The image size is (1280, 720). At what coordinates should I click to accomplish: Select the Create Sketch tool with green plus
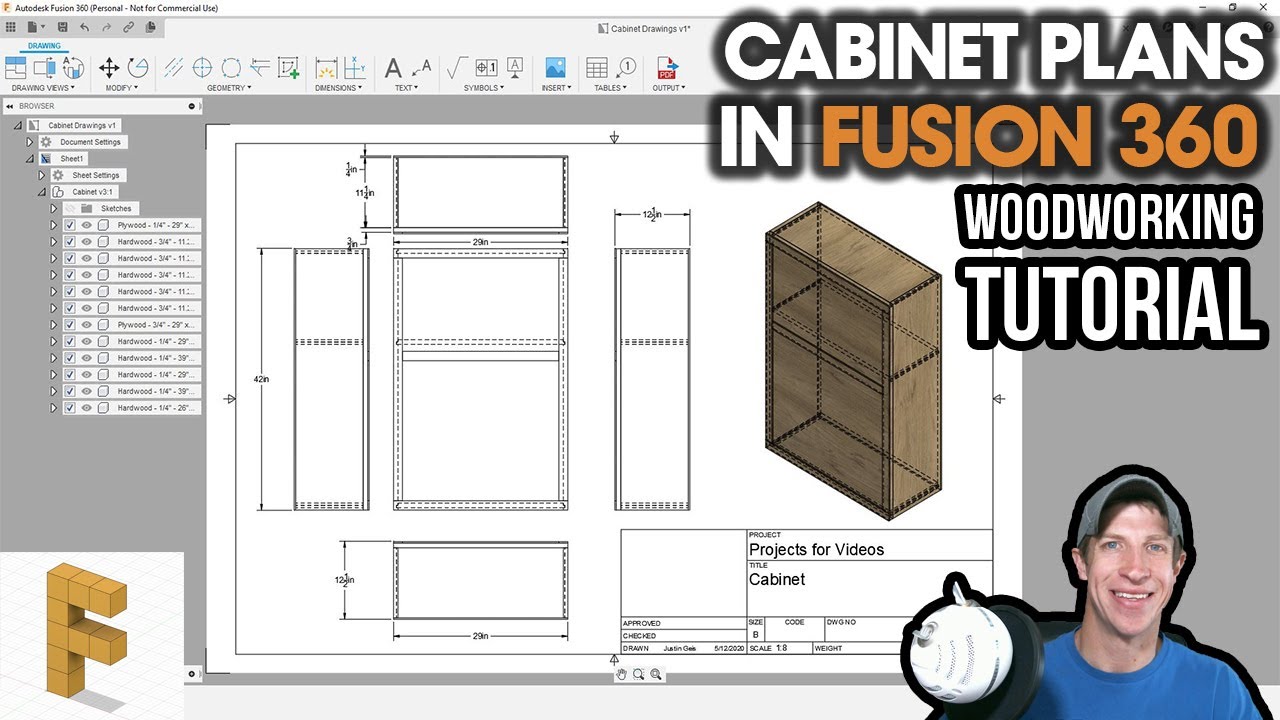289,68
